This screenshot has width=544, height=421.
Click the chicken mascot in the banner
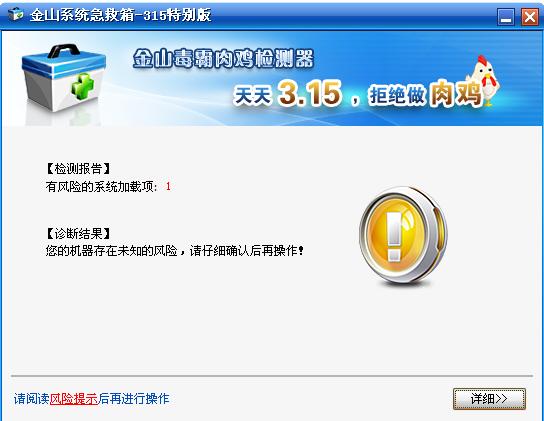tap(484, 80)
